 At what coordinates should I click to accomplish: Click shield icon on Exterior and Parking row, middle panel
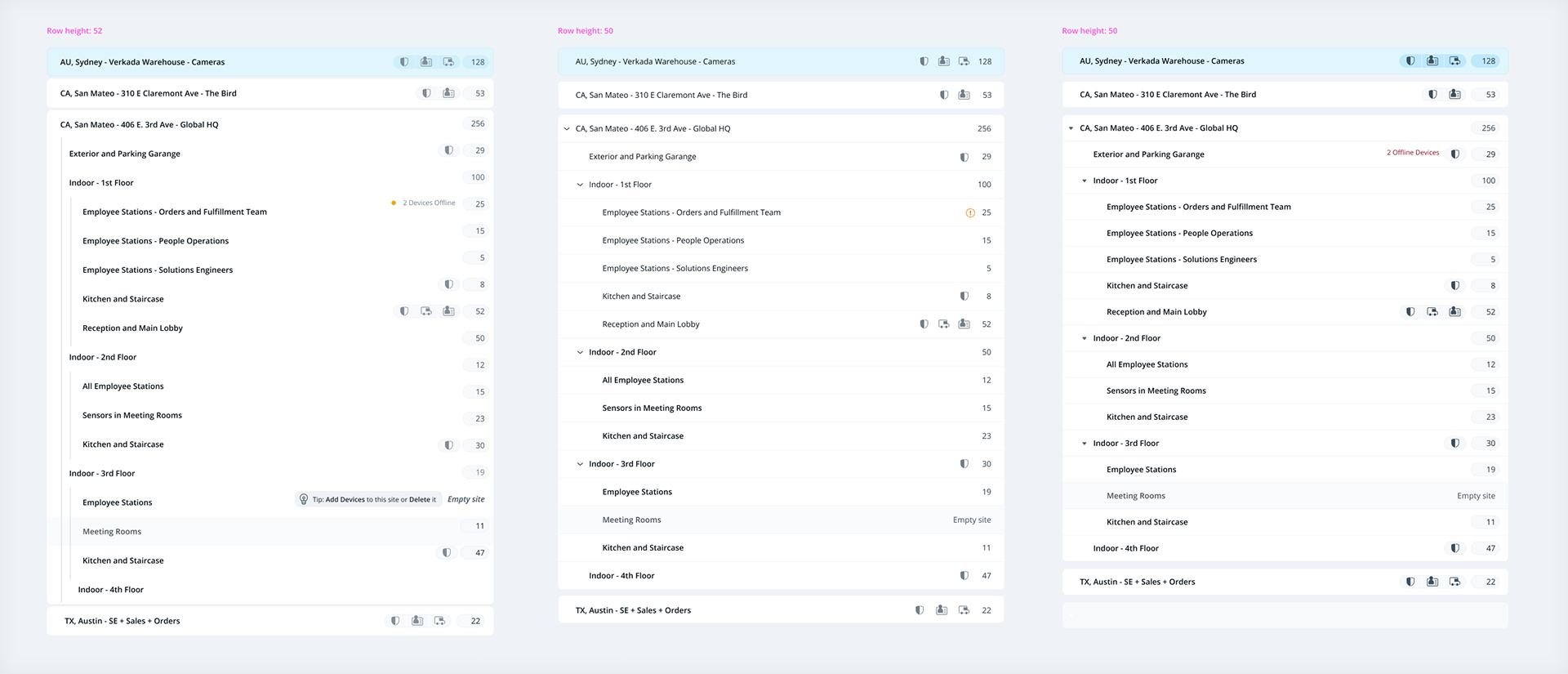[964, 157]
